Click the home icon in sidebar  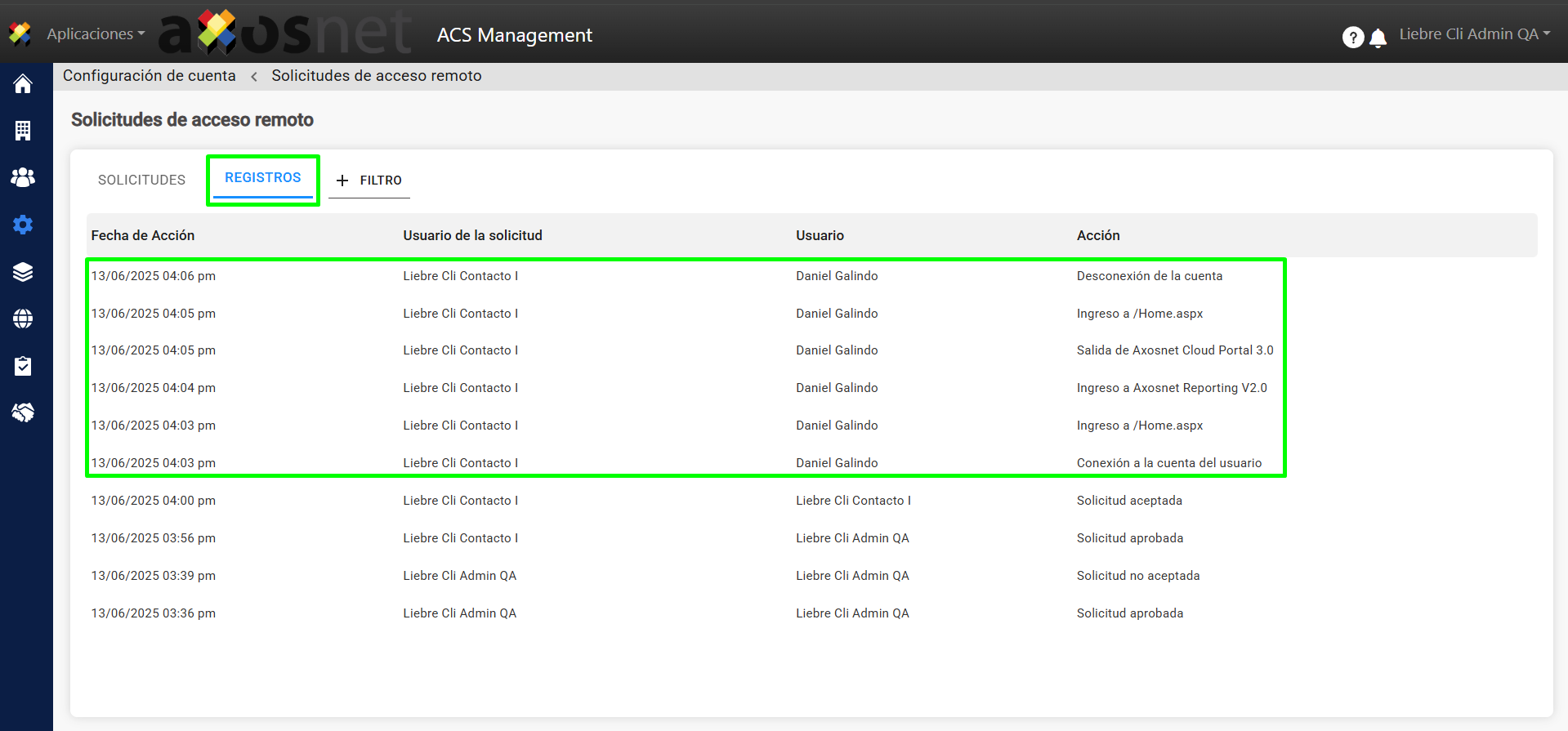23,84
